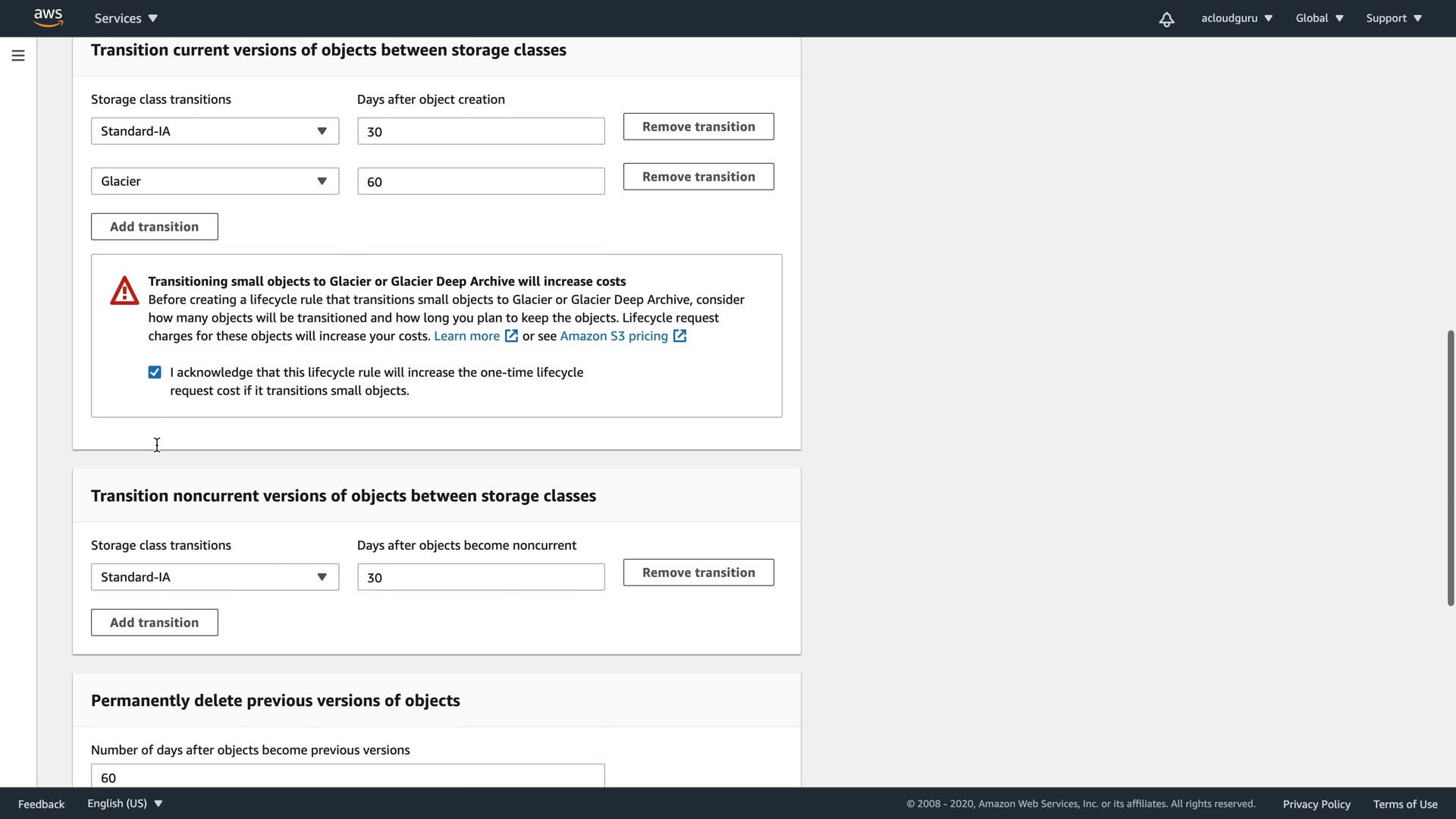Open the Support menu
The width and height of the screenshot is (1456, 819).
[1393, 18]
